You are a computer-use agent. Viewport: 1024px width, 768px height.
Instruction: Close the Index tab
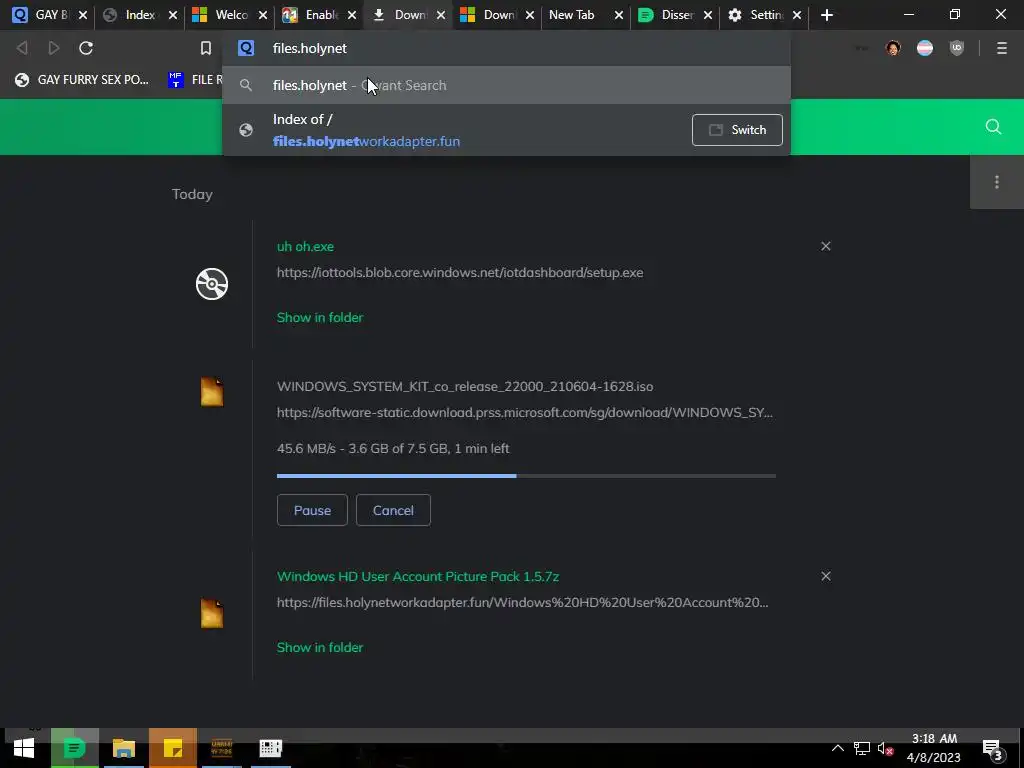pos(172,15)
